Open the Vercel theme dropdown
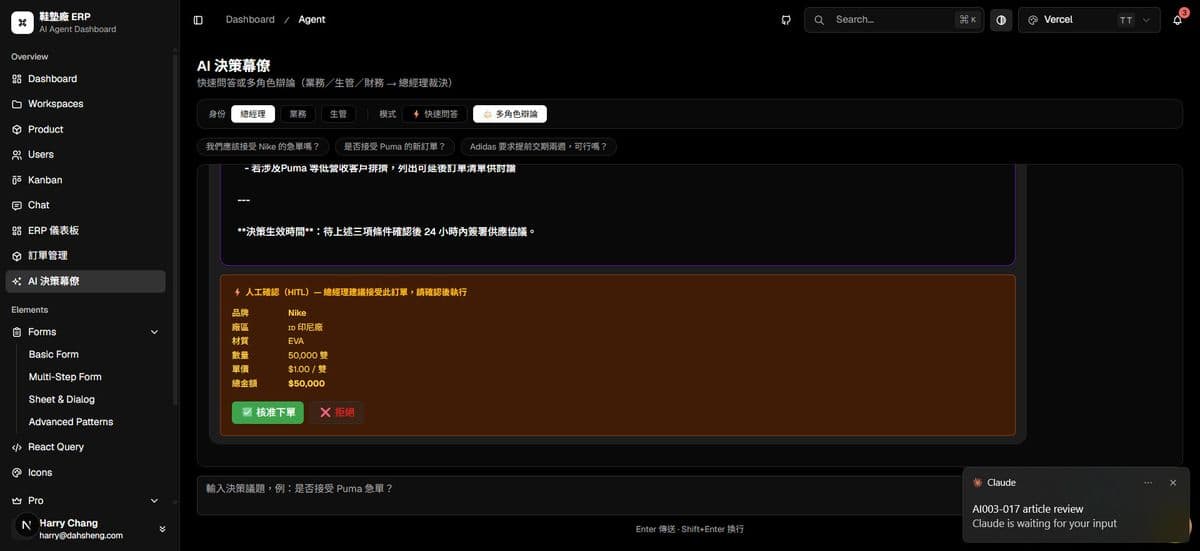The width and height of the screenshot is (1200, 551). point(1089,20)
